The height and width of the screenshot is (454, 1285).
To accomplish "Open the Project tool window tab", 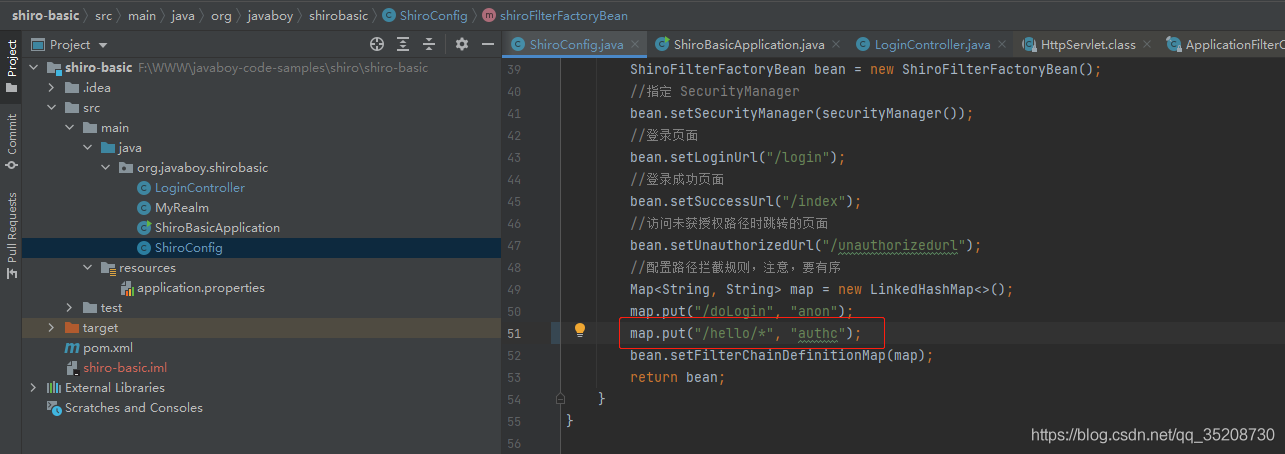I will pos(11,67).
